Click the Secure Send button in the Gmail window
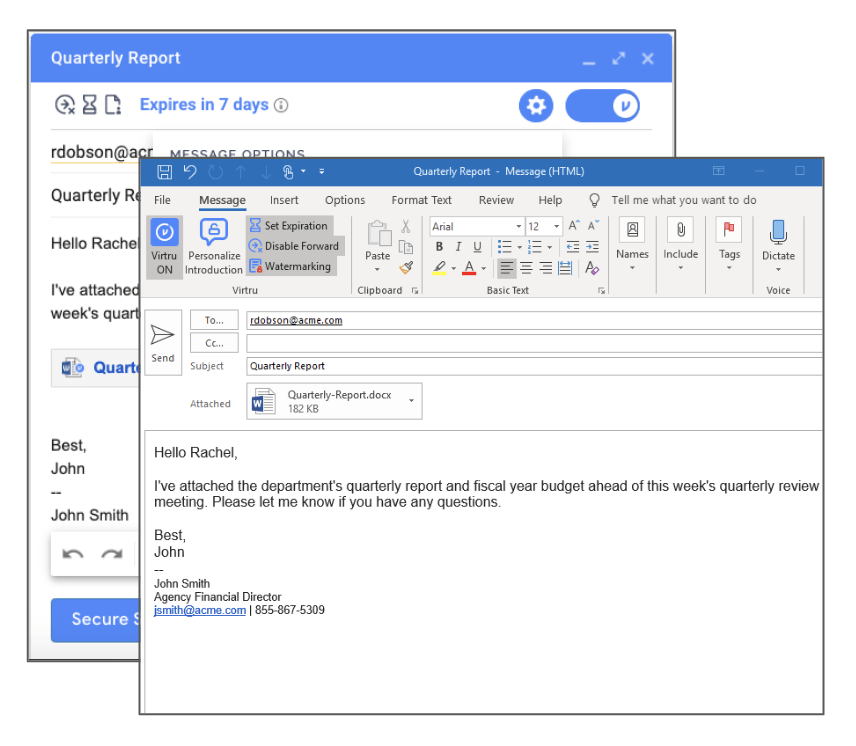This screenshot has width=856, height=746. tap(96, 620)
